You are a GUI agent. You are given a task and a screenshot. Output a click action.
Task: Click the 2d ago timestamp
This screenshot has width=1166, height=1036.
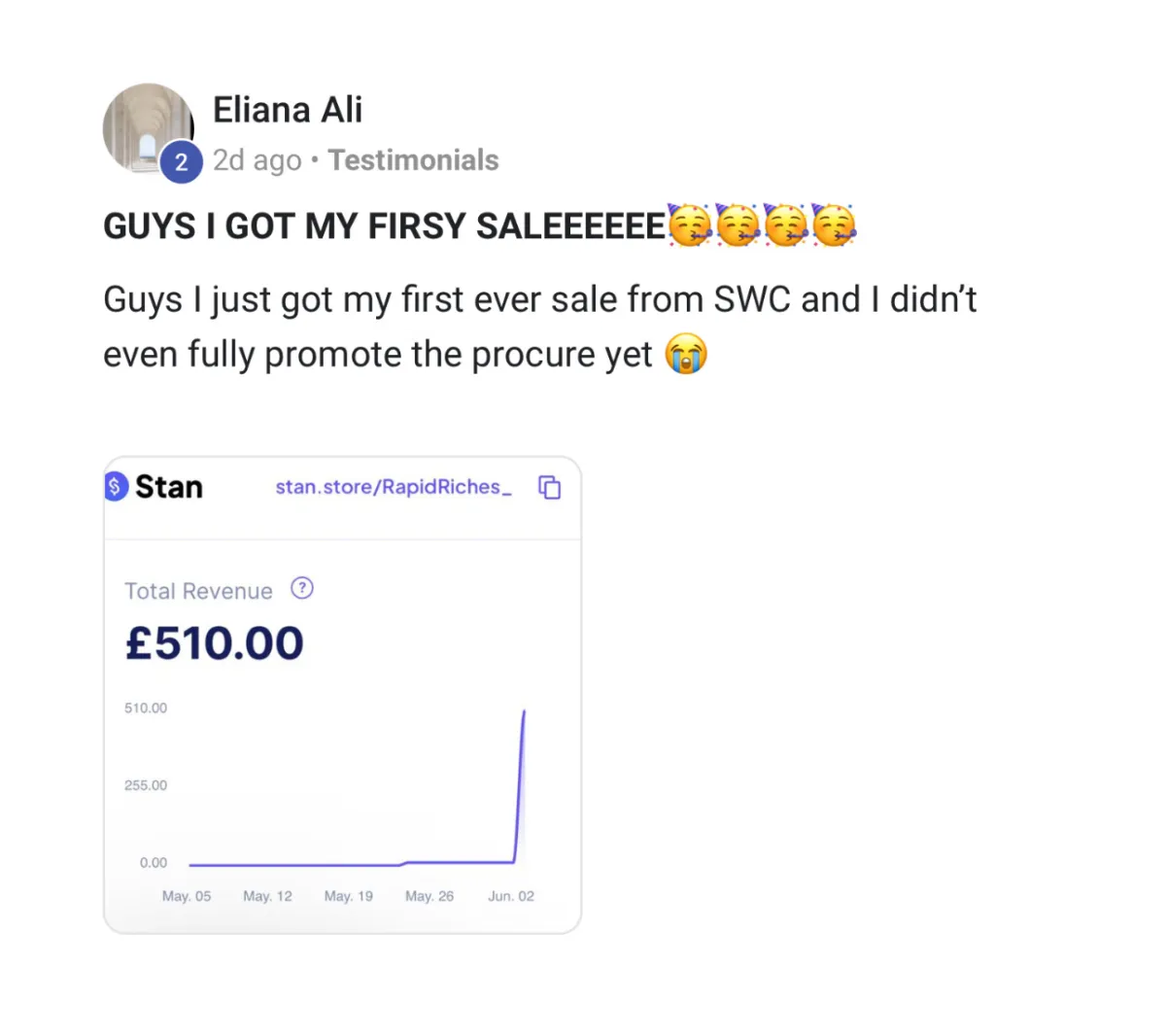[x=257, y=160]
